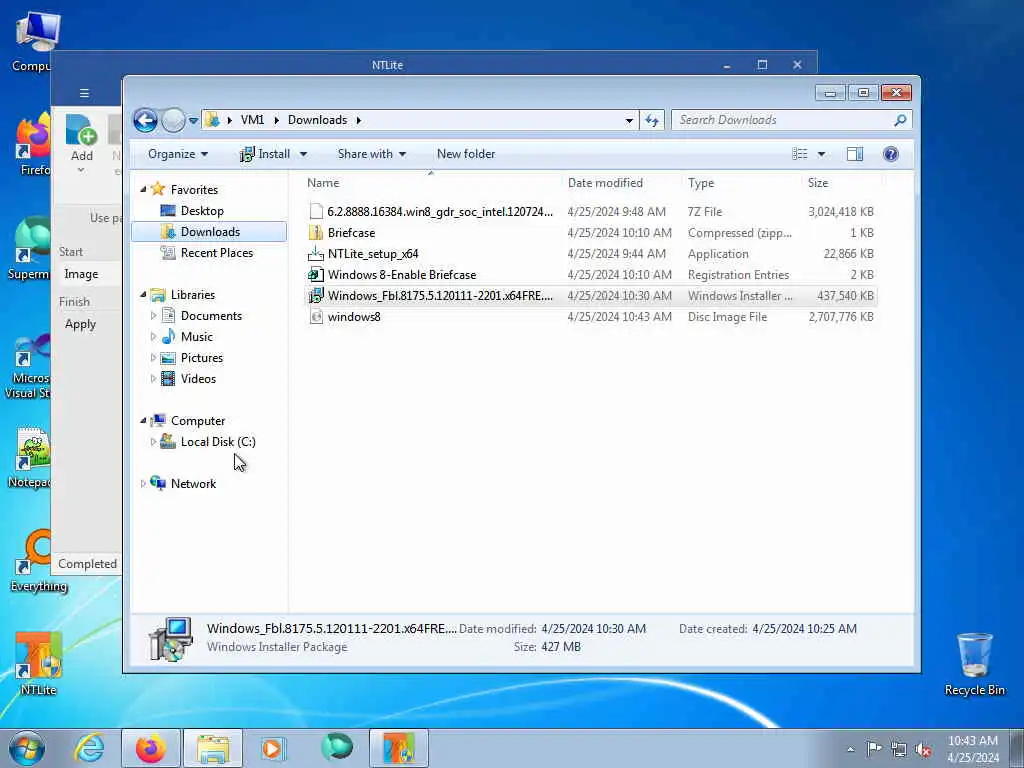The height and width of the screenshot is (768, 1024).
Task: Open the Share with menu
Action: 372,154
